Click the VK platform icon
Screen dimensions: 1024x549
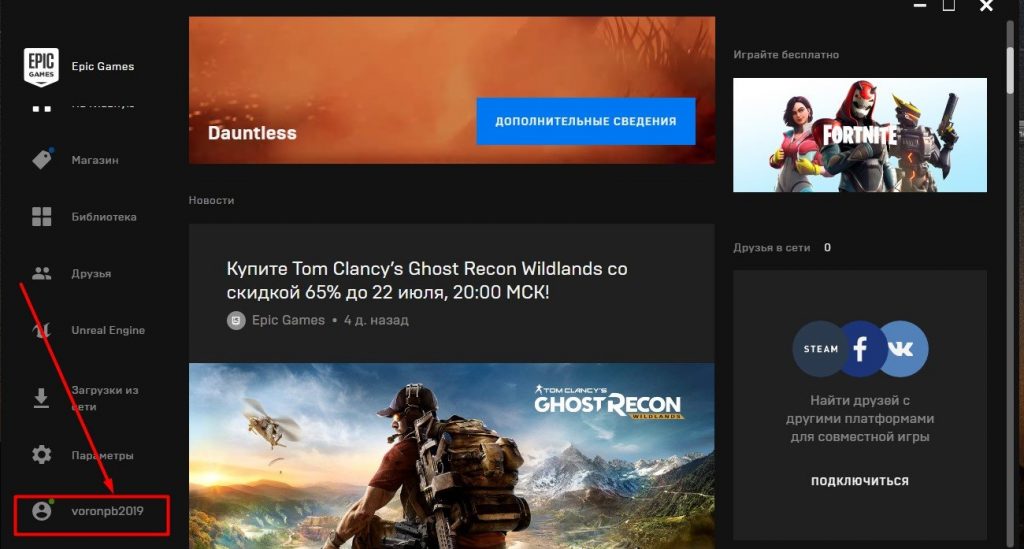click(901, 348)
